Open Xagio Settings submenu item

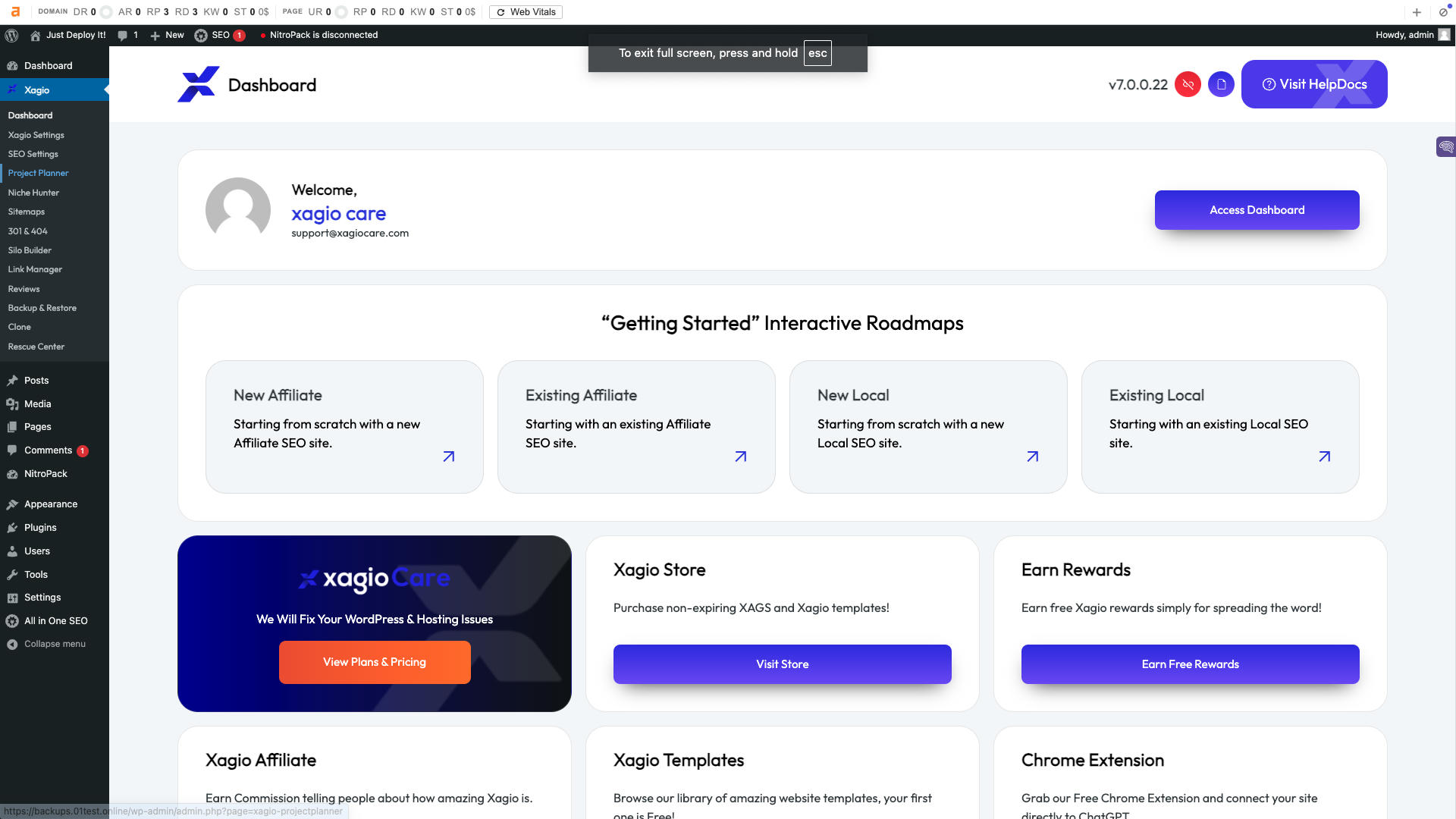36,135
